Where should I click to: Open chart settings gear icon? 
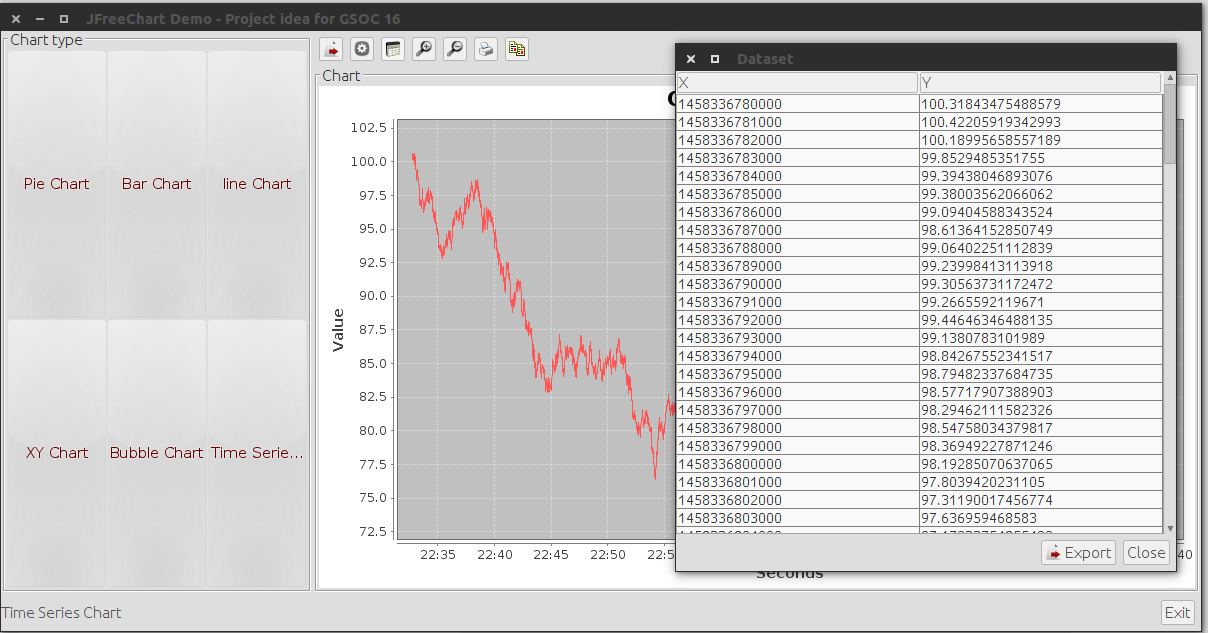coord(363,48)
